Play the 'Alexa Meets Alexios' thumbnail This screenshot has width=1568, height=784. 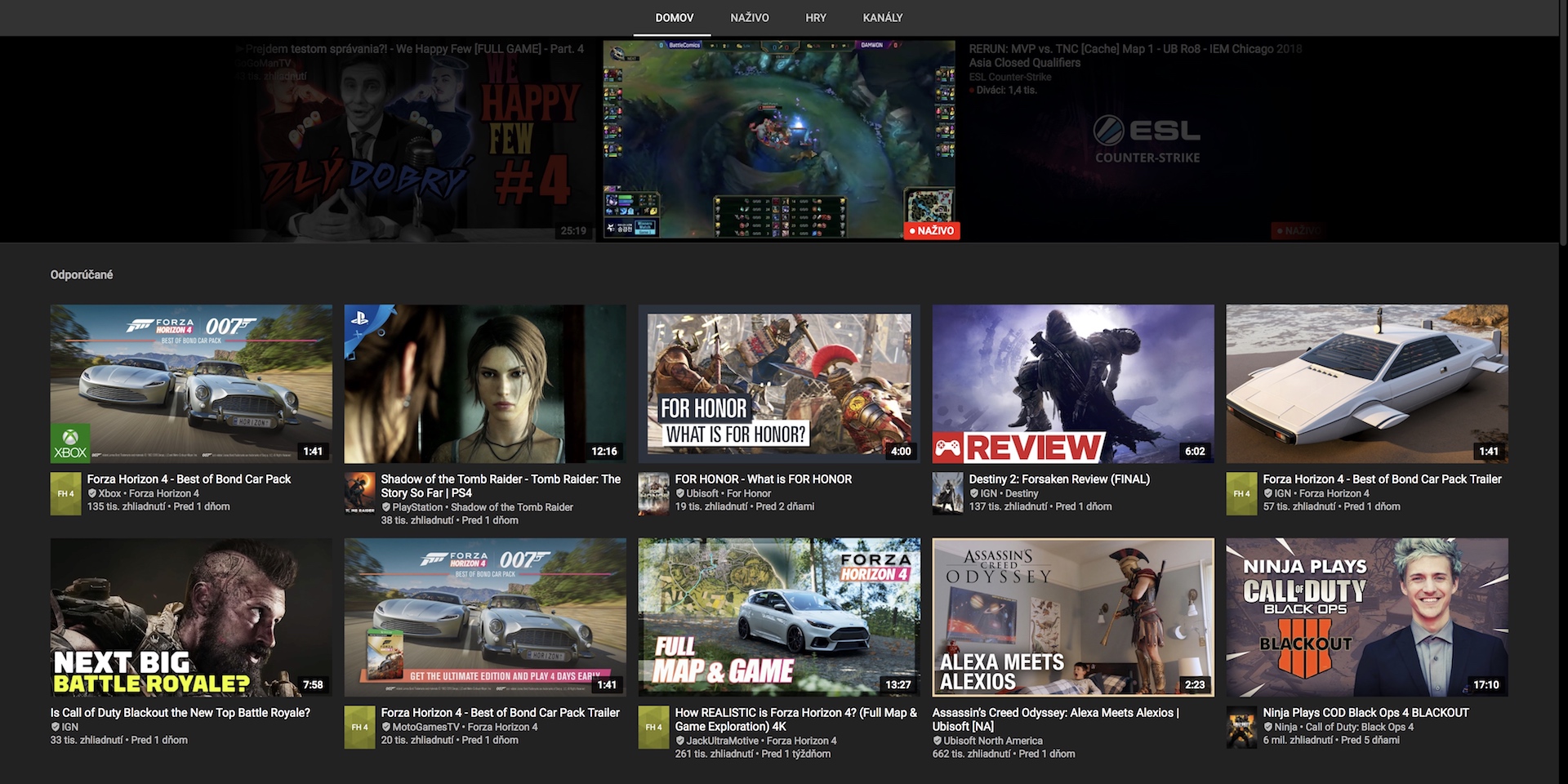point(1073,617)
